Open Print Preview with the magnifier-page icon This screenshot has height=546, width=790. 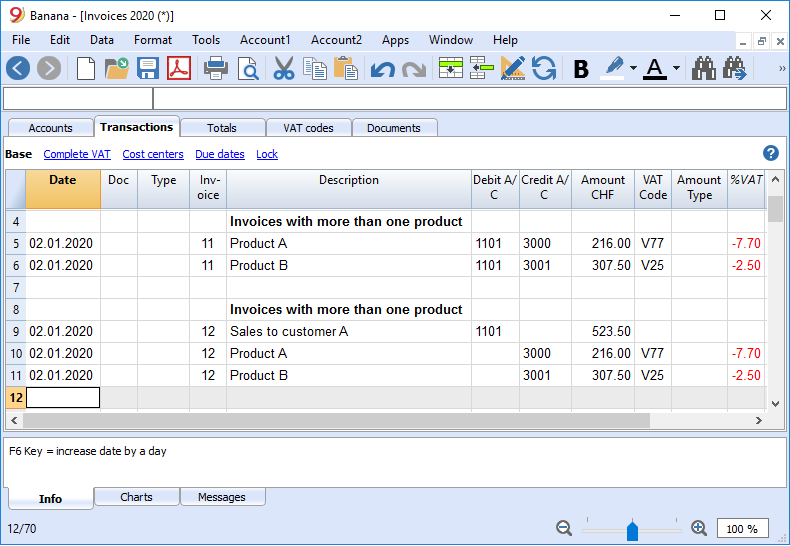pyautogui.click(x=247, y=69)
